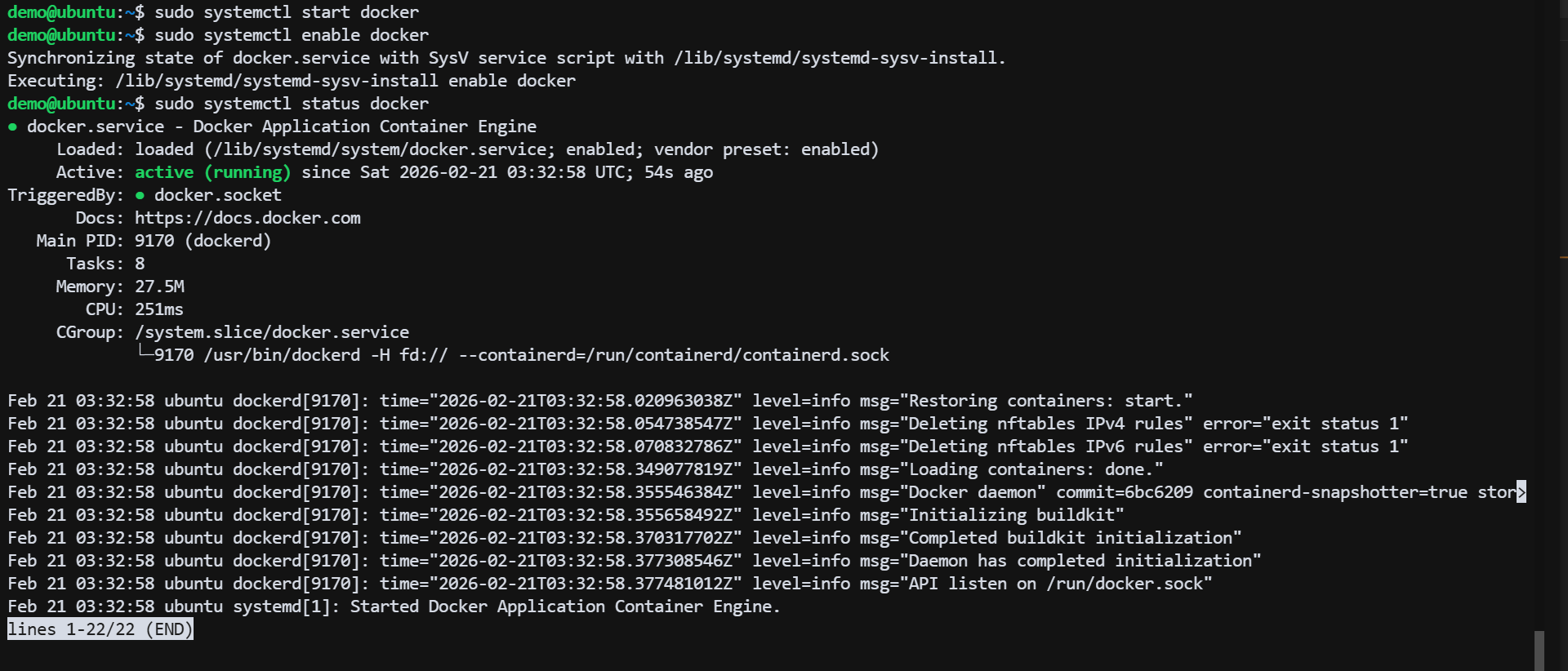The height and width of the screenshot is (671, 1568).
Task: Click the green dot beside docker.socket
Action: [x=140, y=196]
